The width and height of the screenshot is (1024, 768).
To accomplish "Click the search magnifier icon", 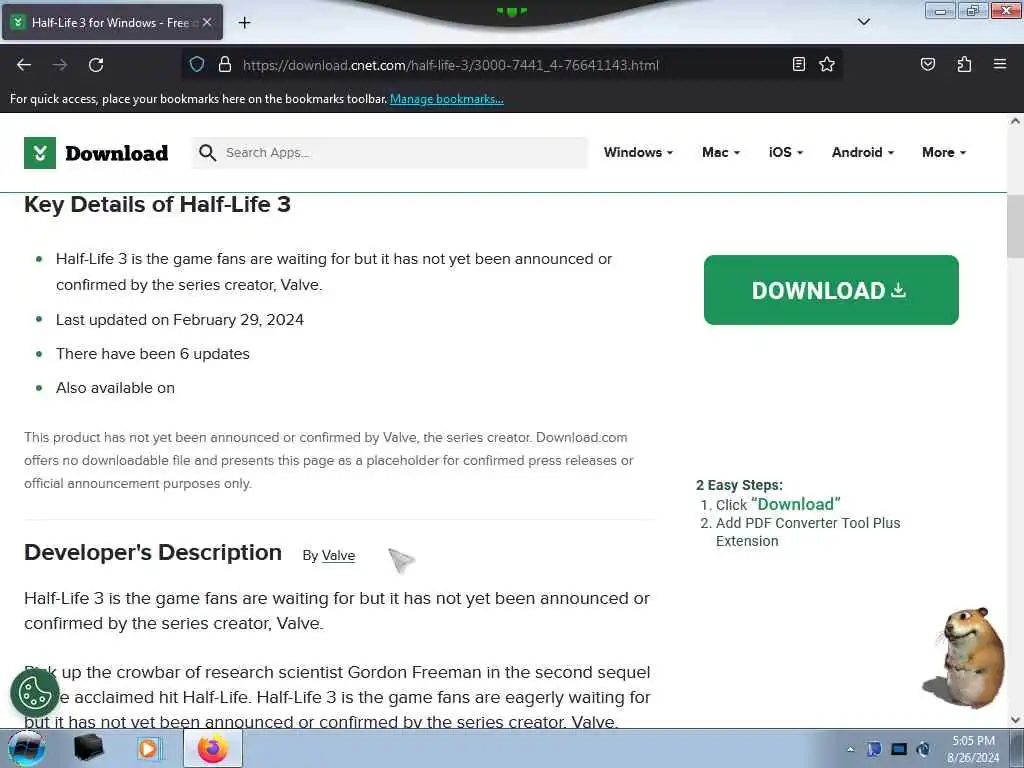I will 208,153.
